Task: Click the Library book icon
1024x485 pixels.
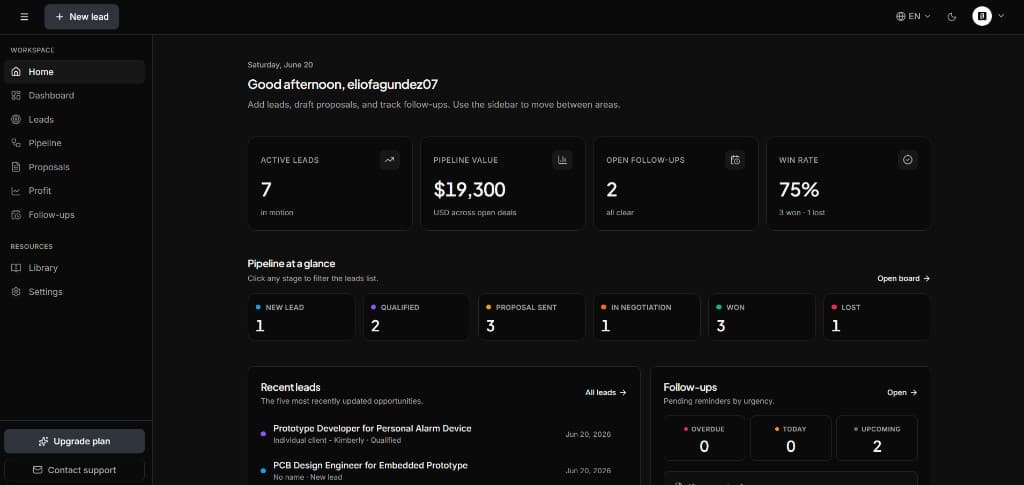Action: pyautogui.click(x=16, y=268)
